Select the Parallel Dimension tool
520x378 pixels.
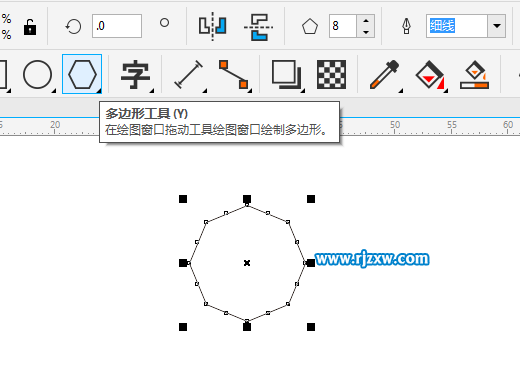189,74
